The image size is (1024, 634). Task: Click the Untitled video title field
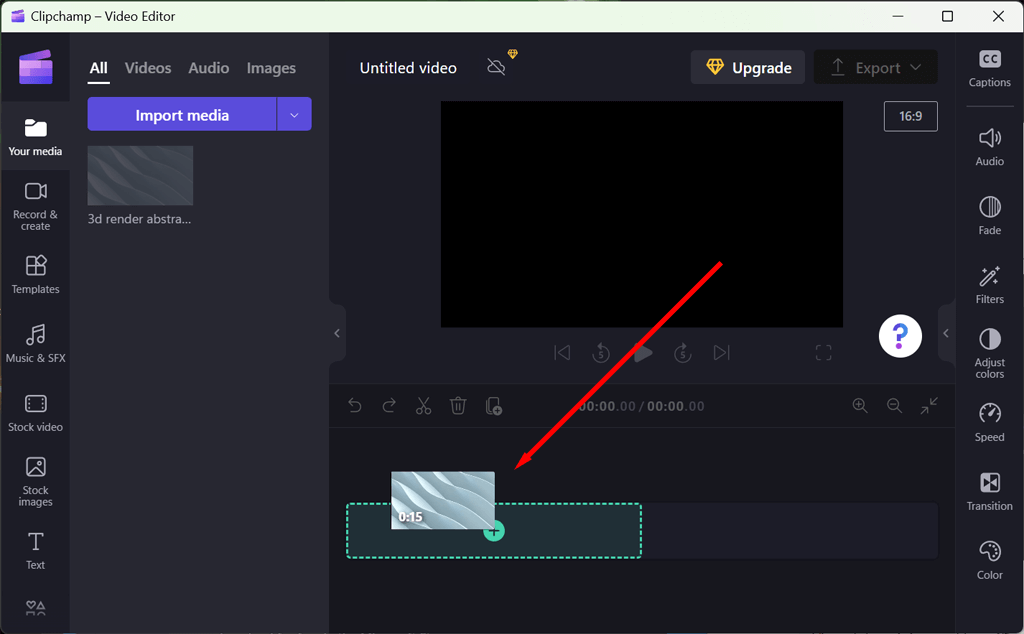point(408,68)
